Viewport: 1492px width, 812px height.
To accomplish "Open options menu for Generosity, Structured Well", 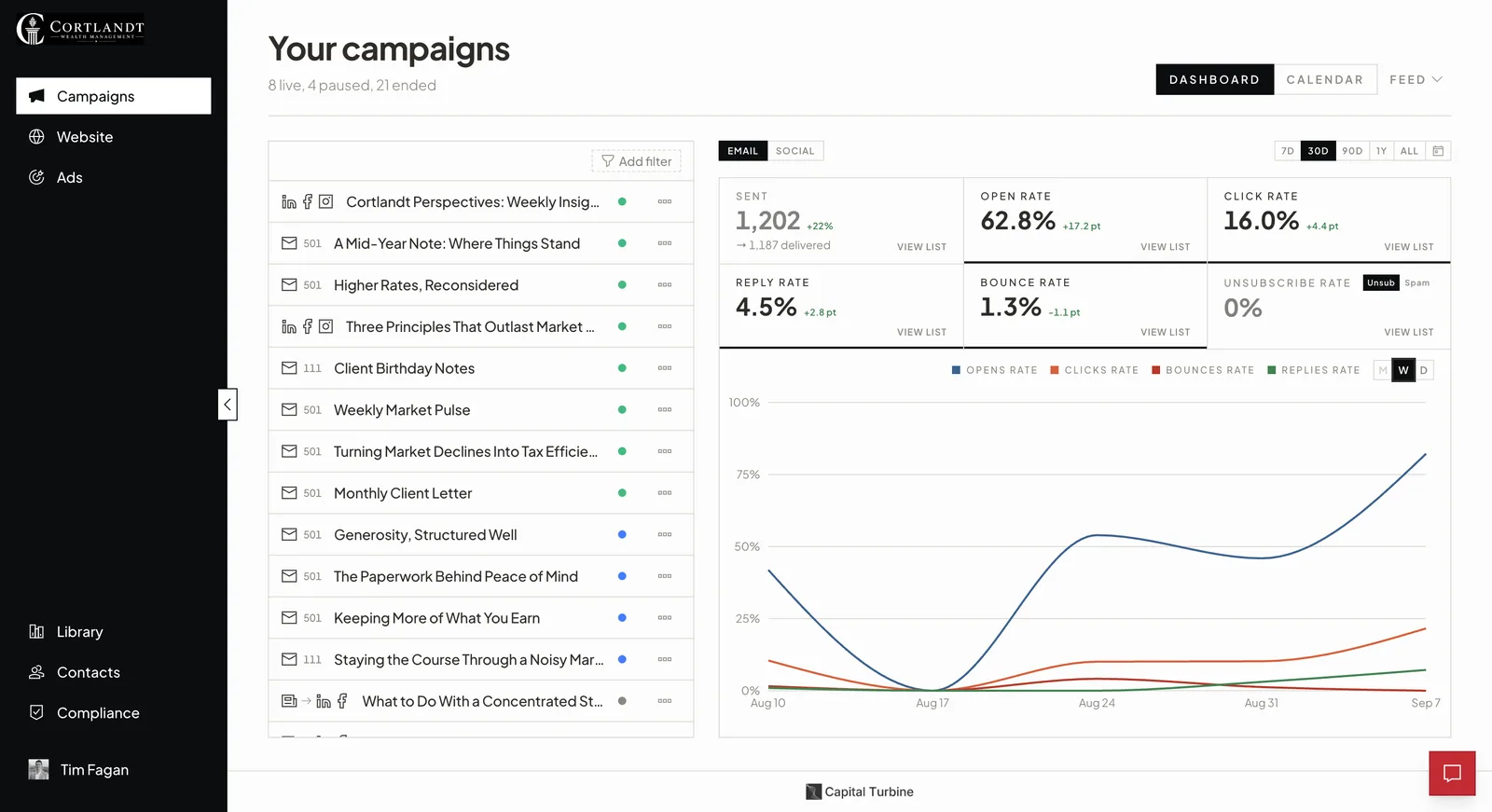I will (665, 534).
